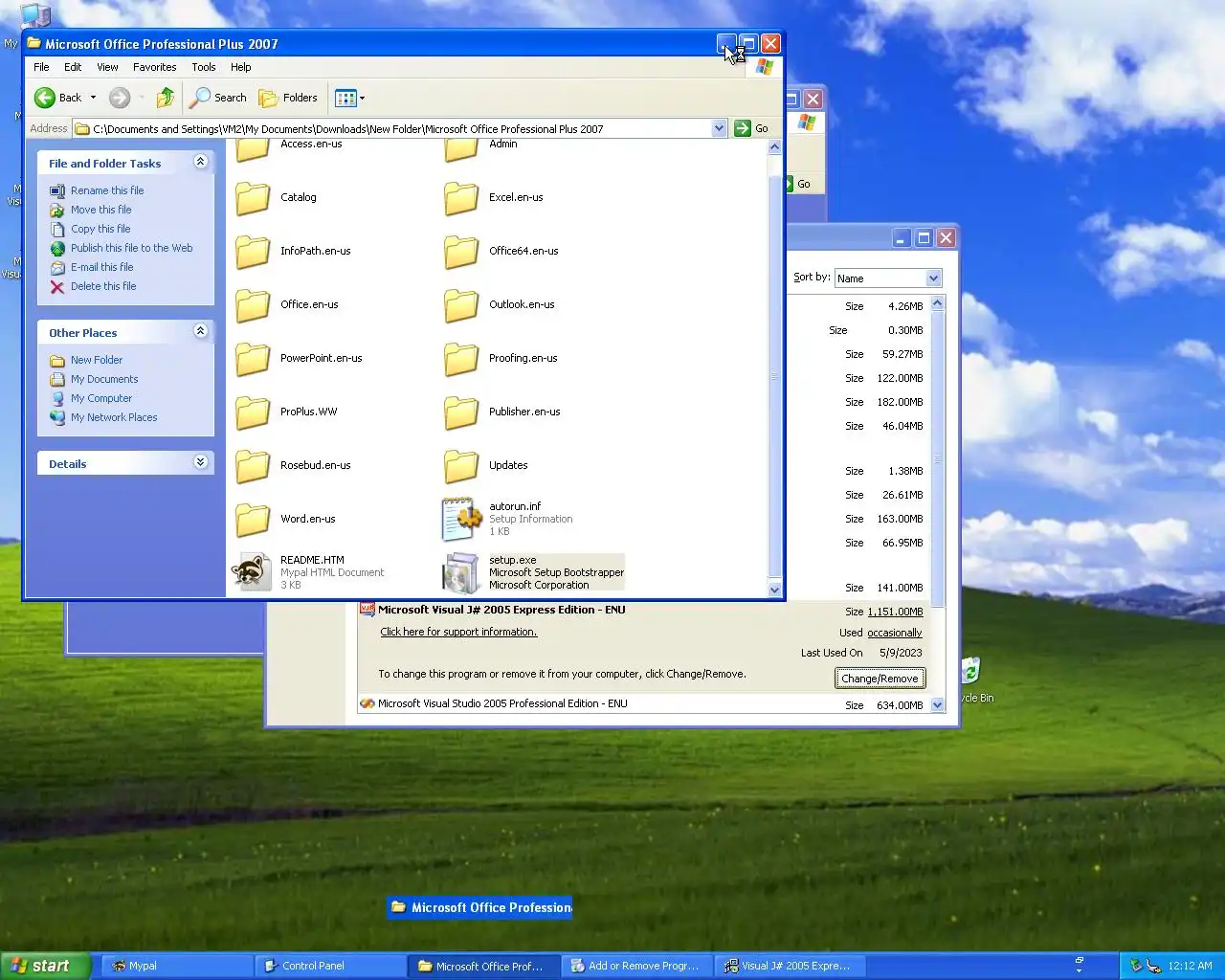
Task: Open the Search toolbar button
Action: click(218, 98)
